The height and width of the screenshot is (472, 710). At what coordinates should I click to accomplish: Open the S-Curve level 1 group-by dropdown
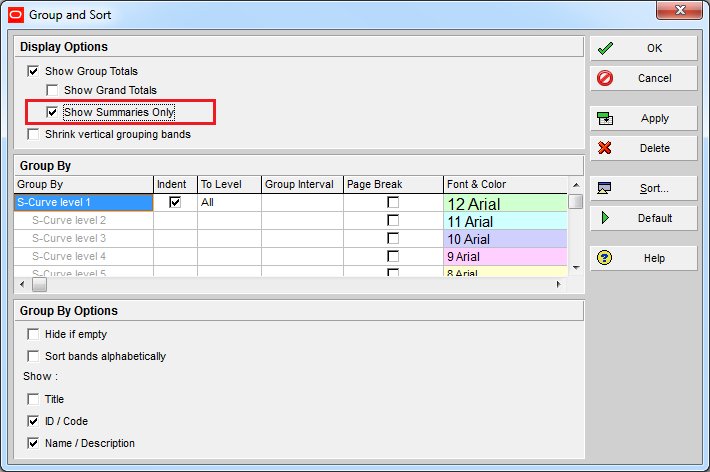click(x=83, y=202)
